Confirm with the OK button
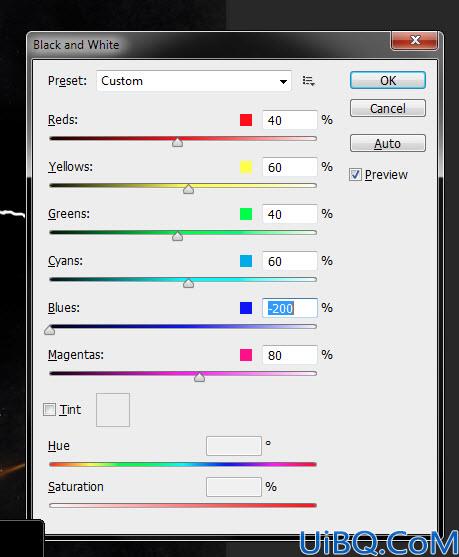Viewport: 459px width, 557px height. click(x=388, y=80)
